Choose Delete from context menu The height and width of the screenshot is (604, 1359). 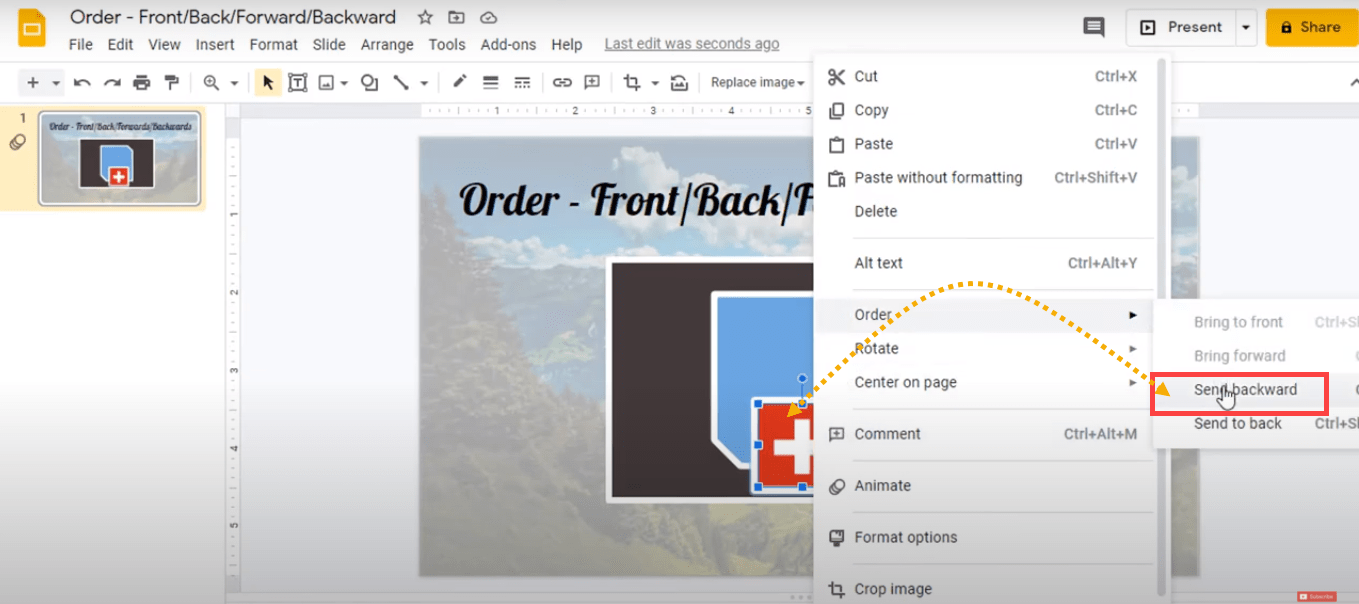(986, 212)
